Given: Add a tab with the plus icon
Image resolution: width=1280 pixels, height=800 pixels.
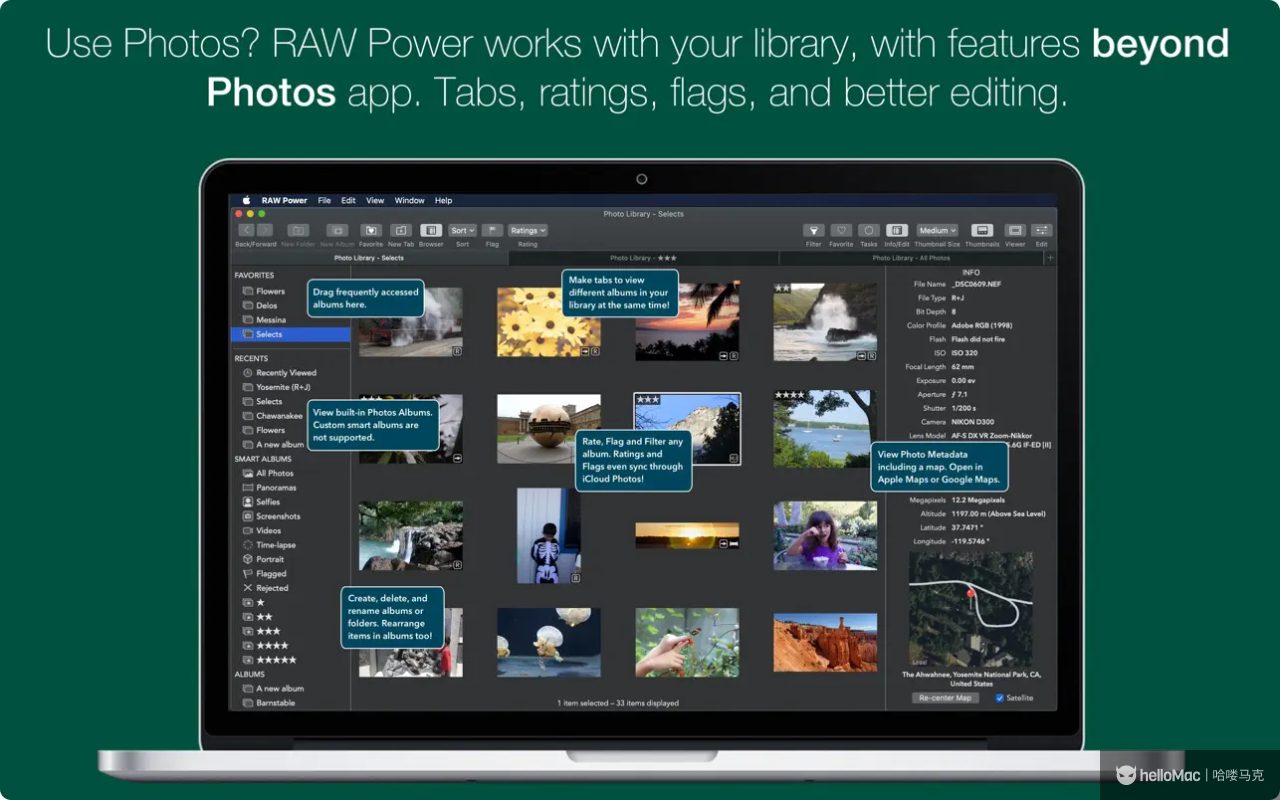Looking at the screenshot, I should 1050,258.
